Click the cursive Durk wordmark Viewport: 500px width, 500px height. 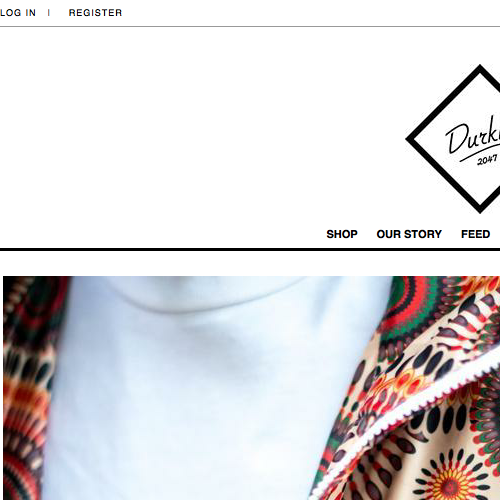point(473,138)
